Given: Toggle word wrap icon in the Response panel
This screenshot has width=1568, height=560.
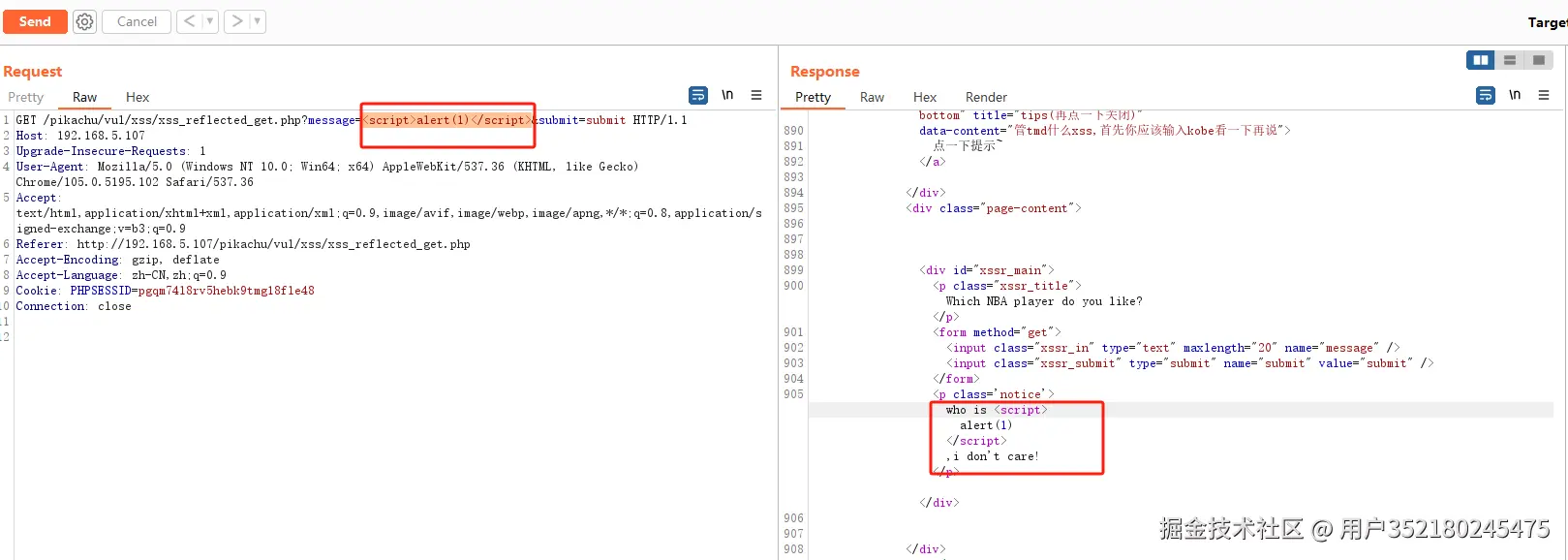Looking at the screenshot, I should (1486, 95).
